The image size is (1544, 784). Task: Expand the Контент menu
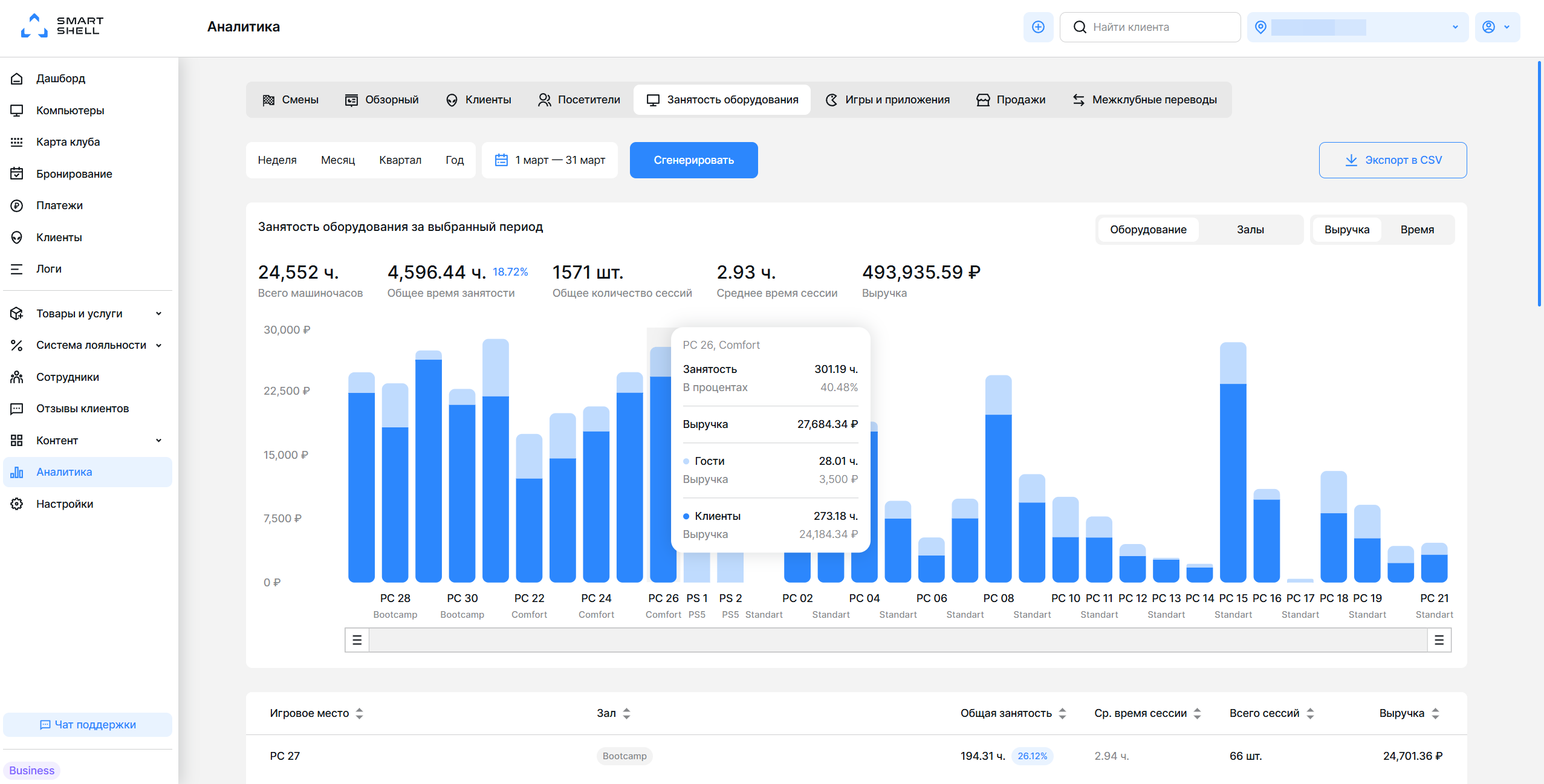(x=158, y=441)
